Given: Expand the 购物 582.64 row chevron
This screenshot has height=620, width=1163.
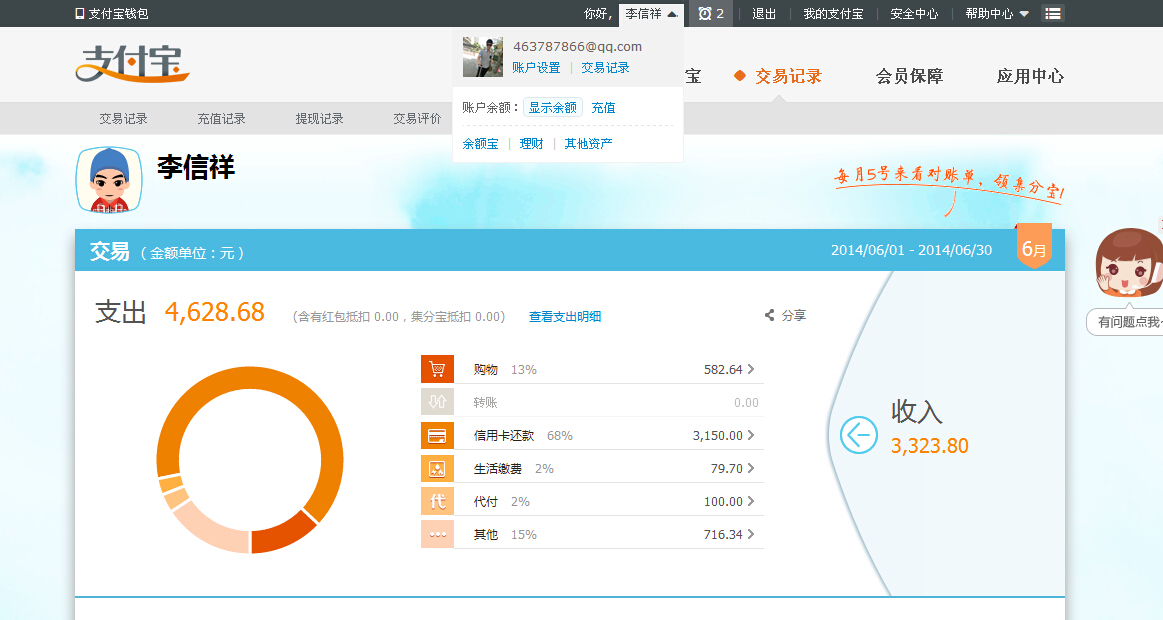Looking at the screenshot, I should pyautogui.click(x=751, y=369).
